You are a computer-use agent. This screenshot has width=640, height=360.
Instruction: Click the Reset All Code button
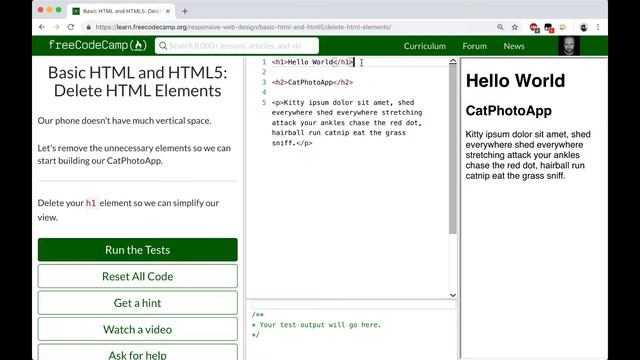click(x=138, y=276)
